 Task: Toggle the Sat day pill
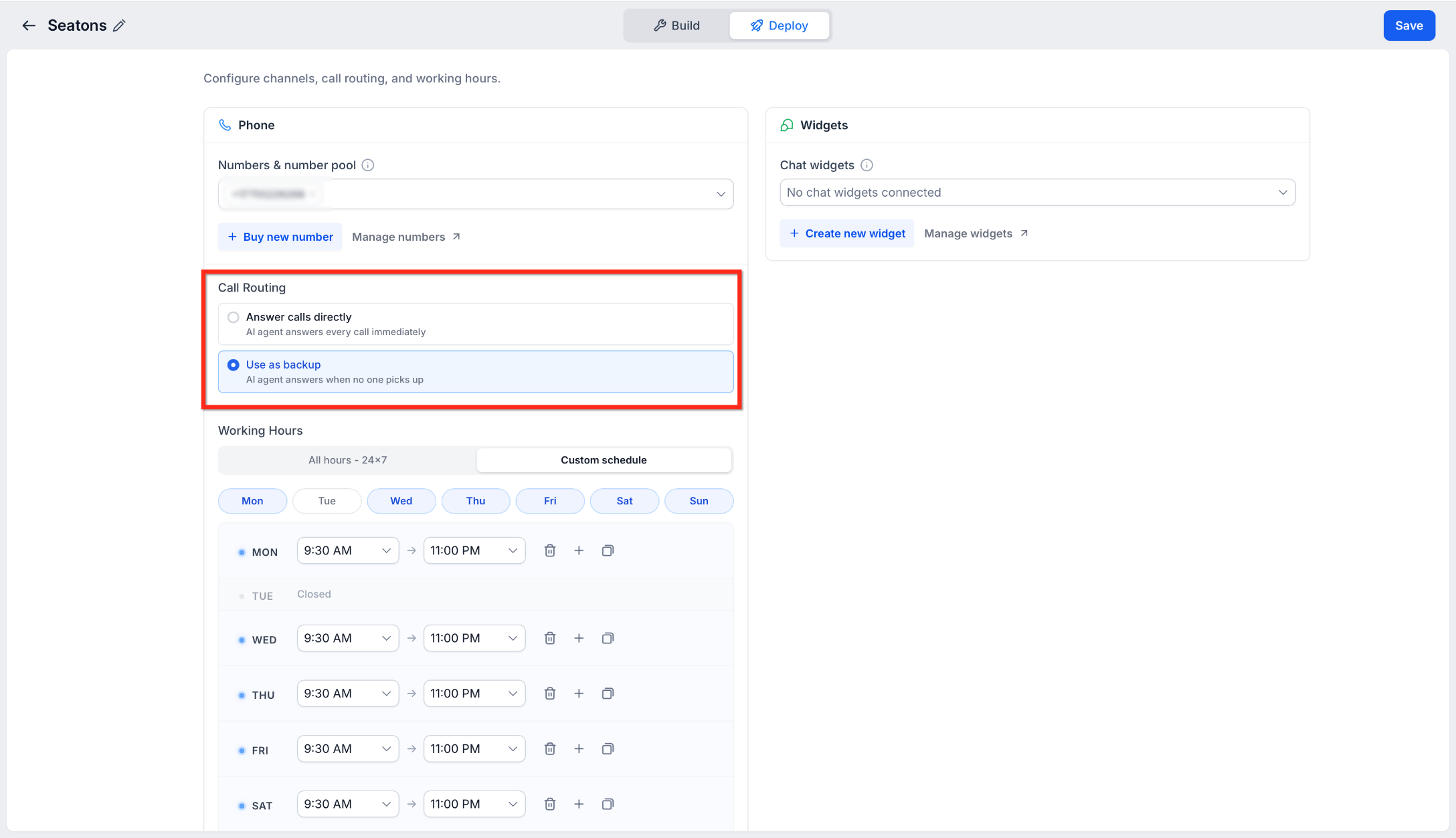pyautogui.click(x=624, y=501)
